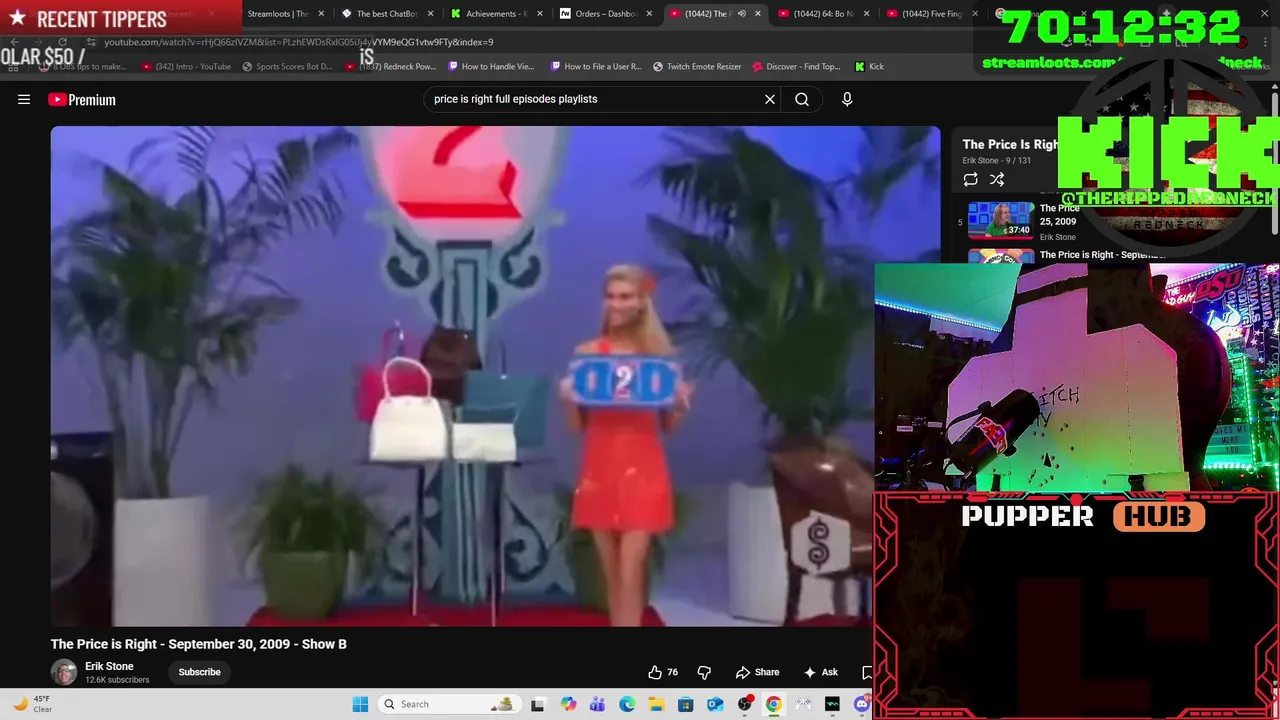Open File Explorer from the taskbar
Viewport: 1280px width, 720px height.
[x=656, y=704]
